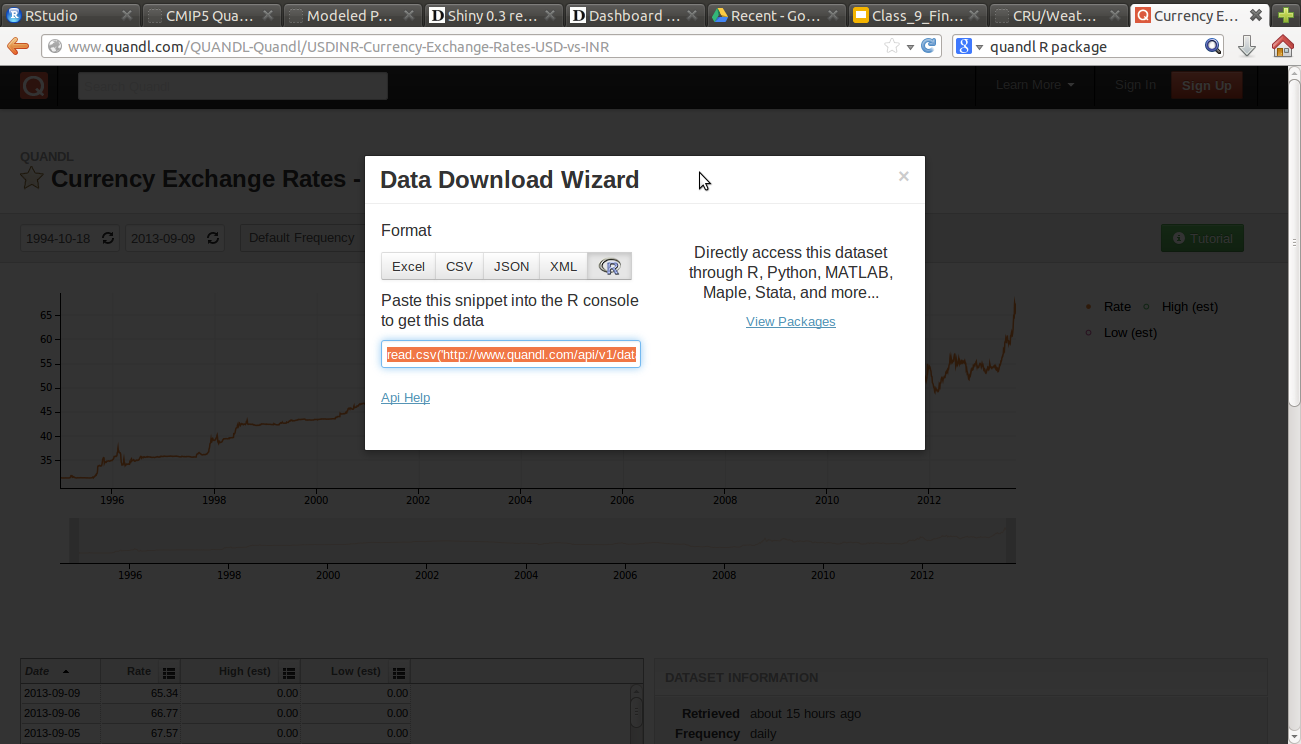Screen dimensions: 1301x744
Task: Choose the Excel download format
Action: click(x=408, y=266)
